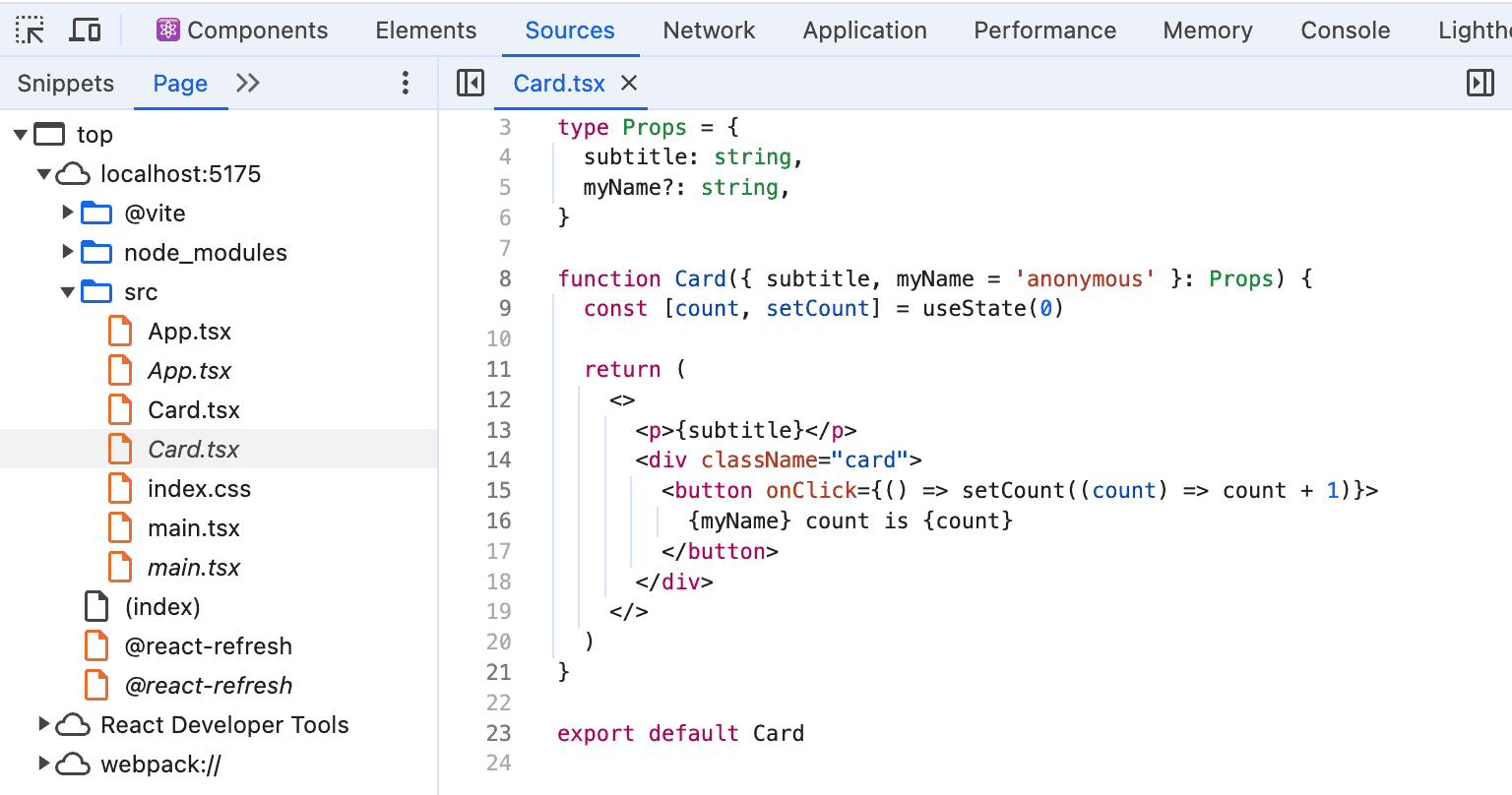The width and height of the screenshot is (1512, 795).
Task: Click useState(0) call in code
Action: coord(993,308)
